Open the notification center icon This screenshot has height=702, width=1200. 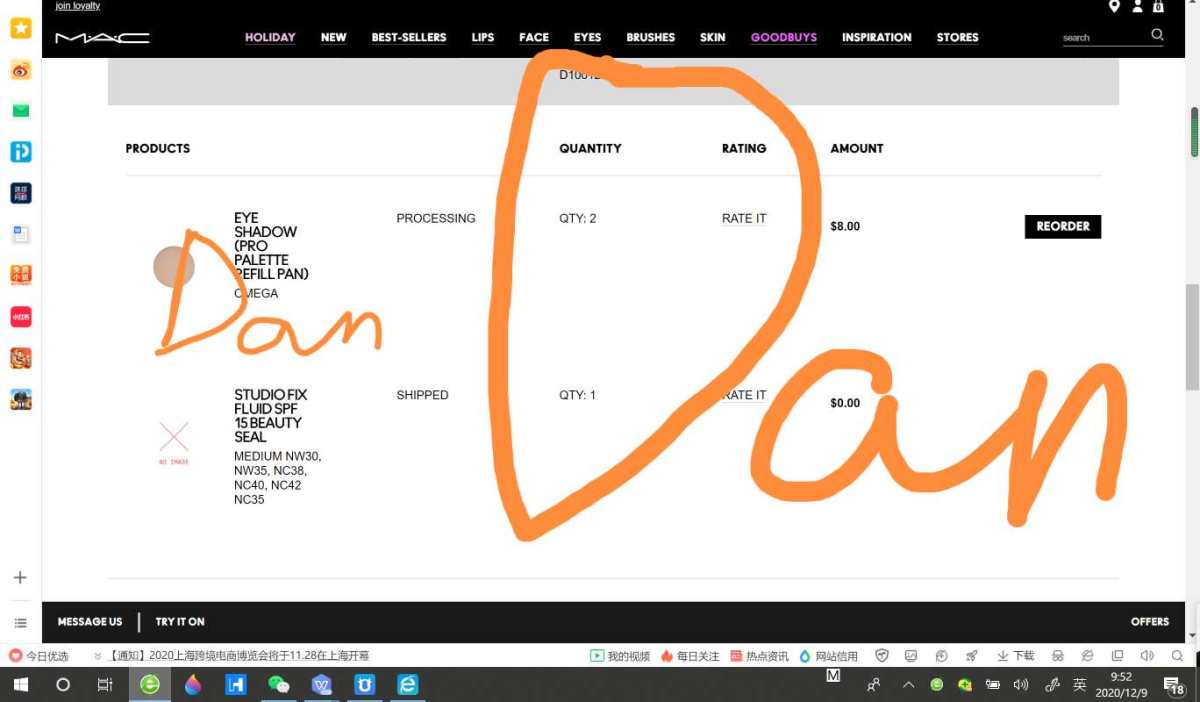tap(1175, 685)
